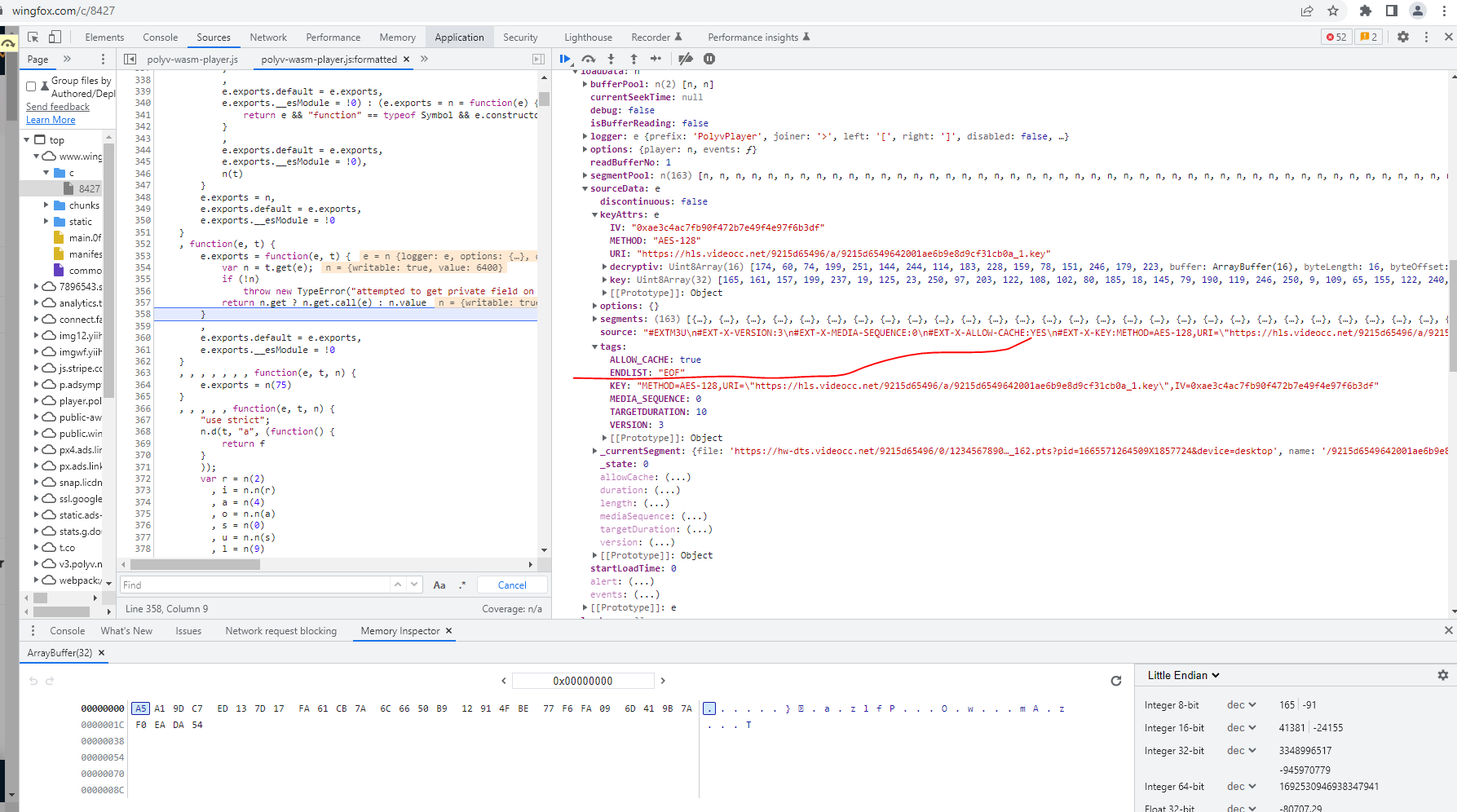
Task: Open DevTools settings gear icon
Action: click(x=1403, y=38)
